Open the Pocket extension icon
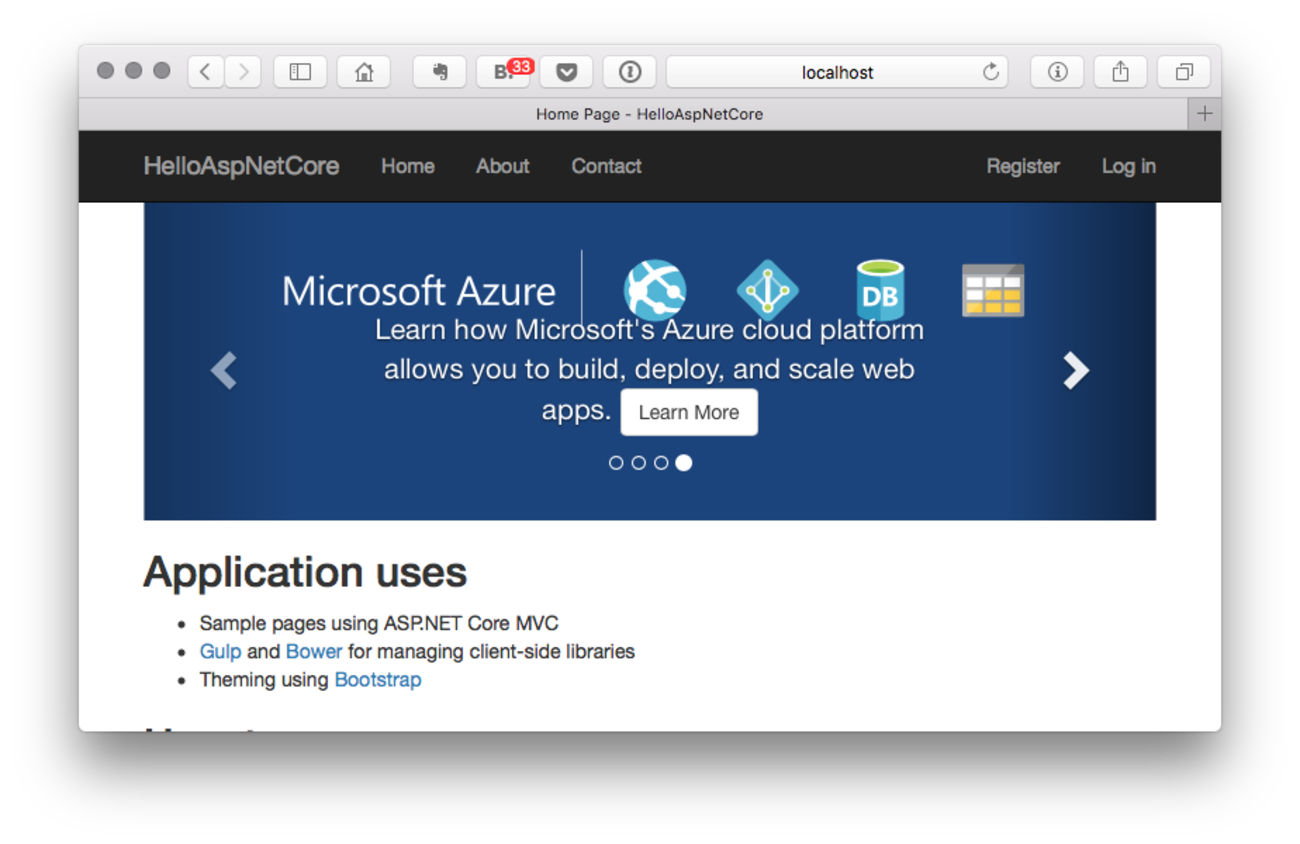Viewport: 1300px width, 844px height. pos(567,72)
